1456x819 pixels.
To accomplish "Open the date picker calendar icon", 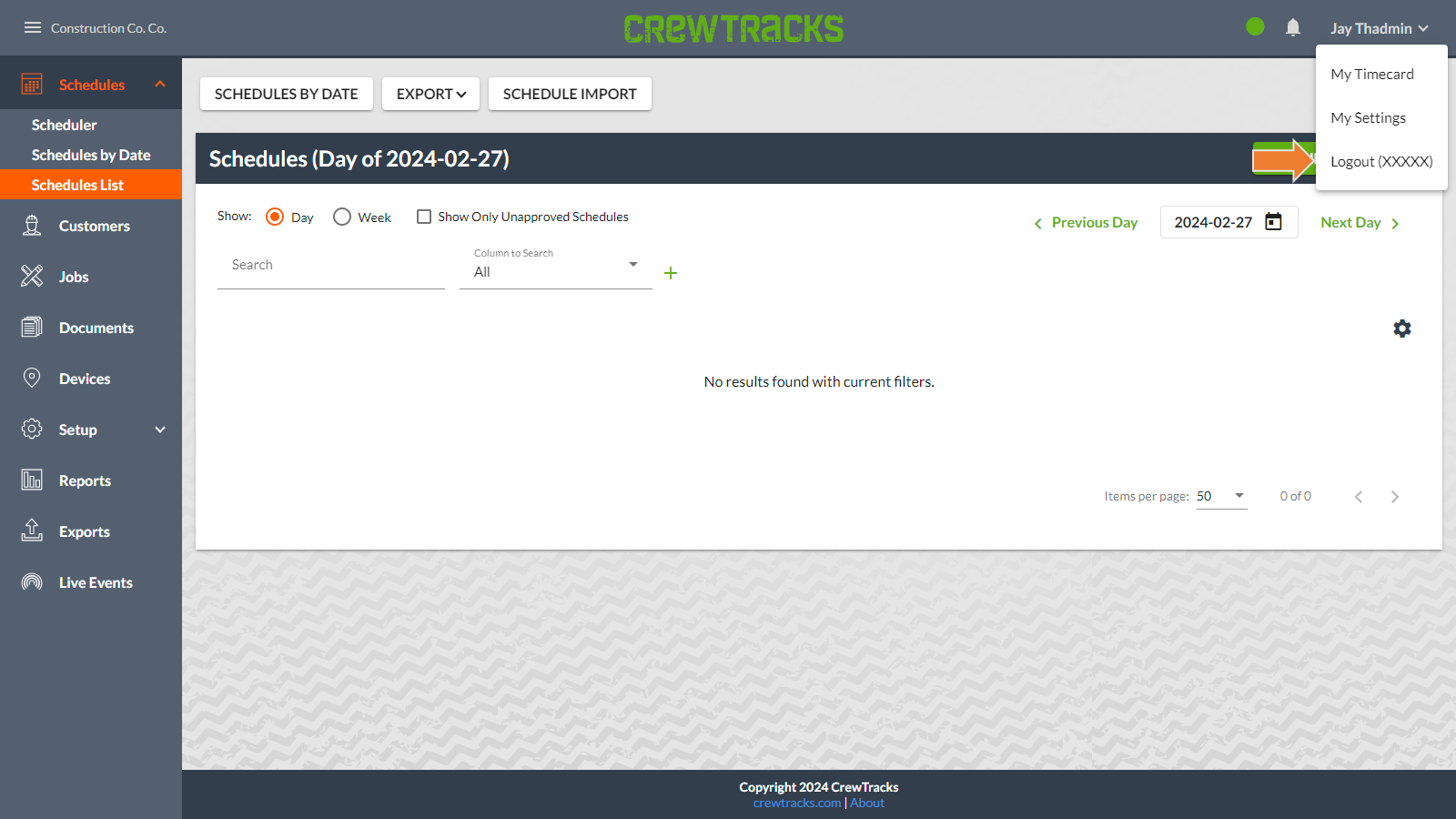I will (x=1273, y=222).
